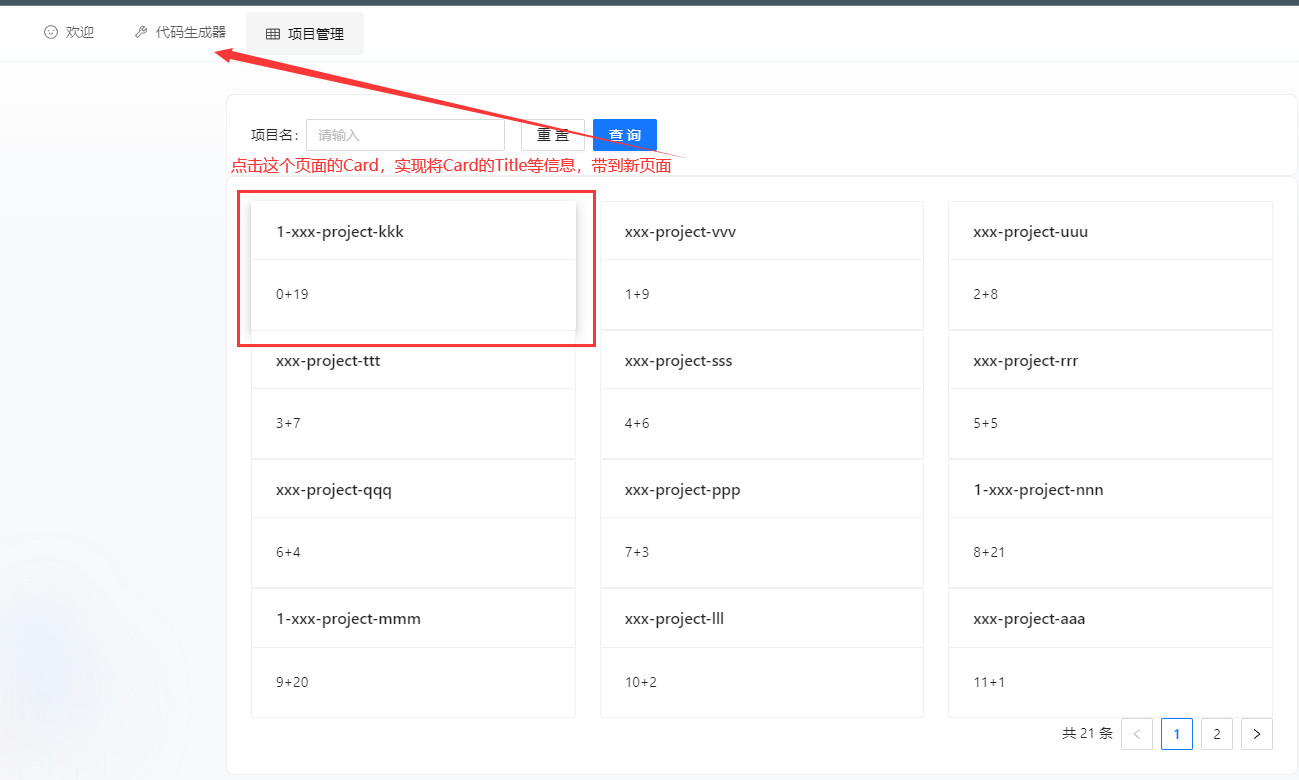The height and width of the screenshot is (780, 1299).
Task: Click the 8+21 card content
Action: point(989,553)
